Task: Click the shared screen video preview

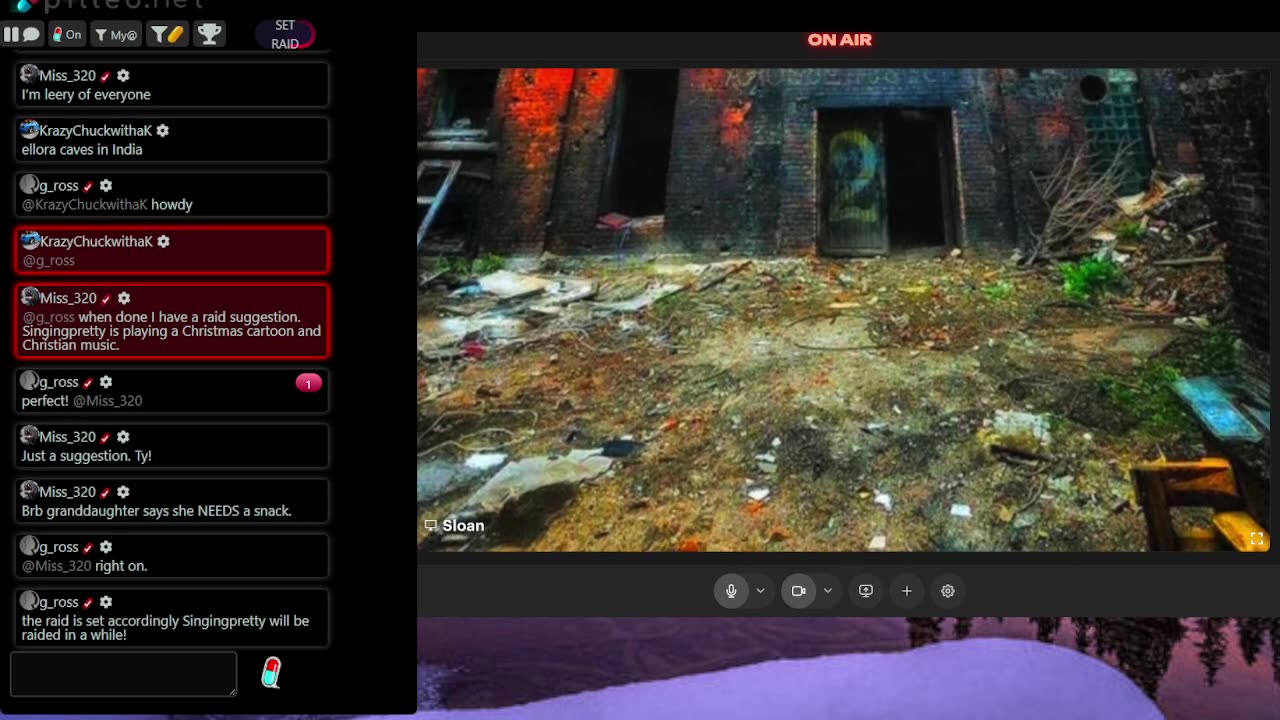Action: pyautogui.click(x=843, y=310)
